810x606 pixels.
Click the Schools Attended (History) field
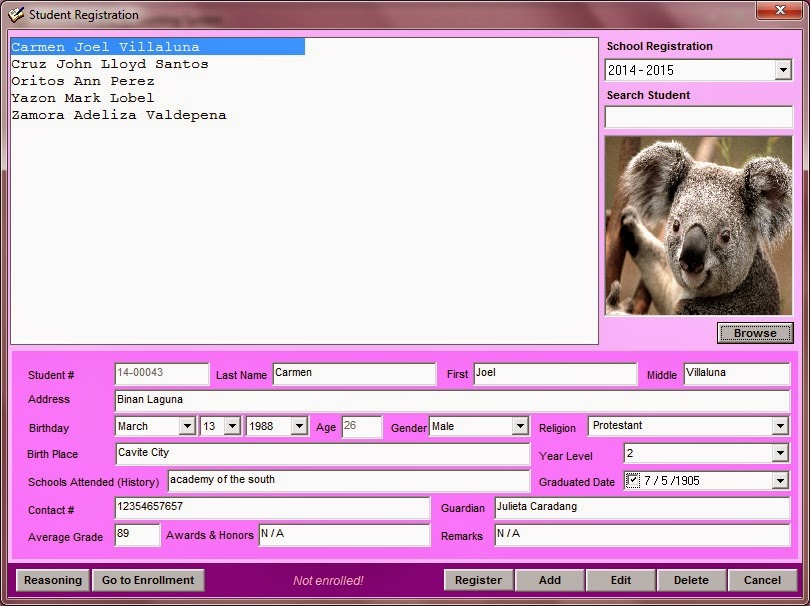coord(349,481)
